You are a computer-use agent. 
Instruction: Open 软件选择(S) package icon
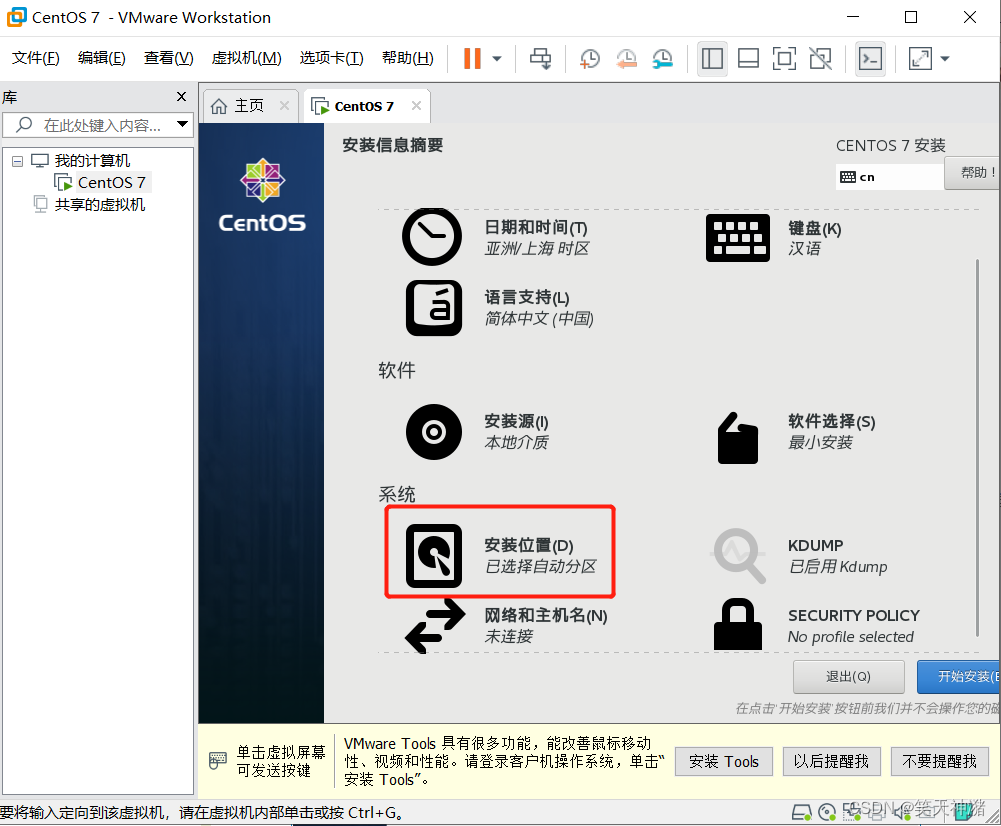(737, 438)
